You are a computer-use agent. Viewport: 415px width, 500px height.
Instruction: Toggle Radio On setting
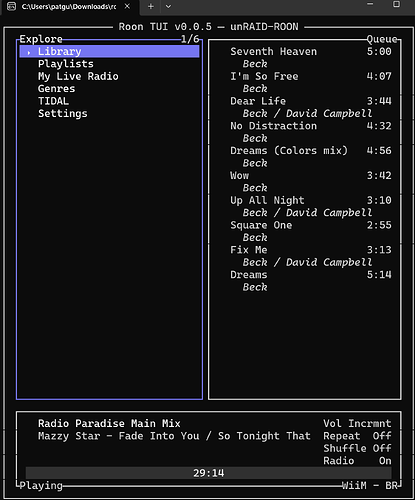coord(357,461)
